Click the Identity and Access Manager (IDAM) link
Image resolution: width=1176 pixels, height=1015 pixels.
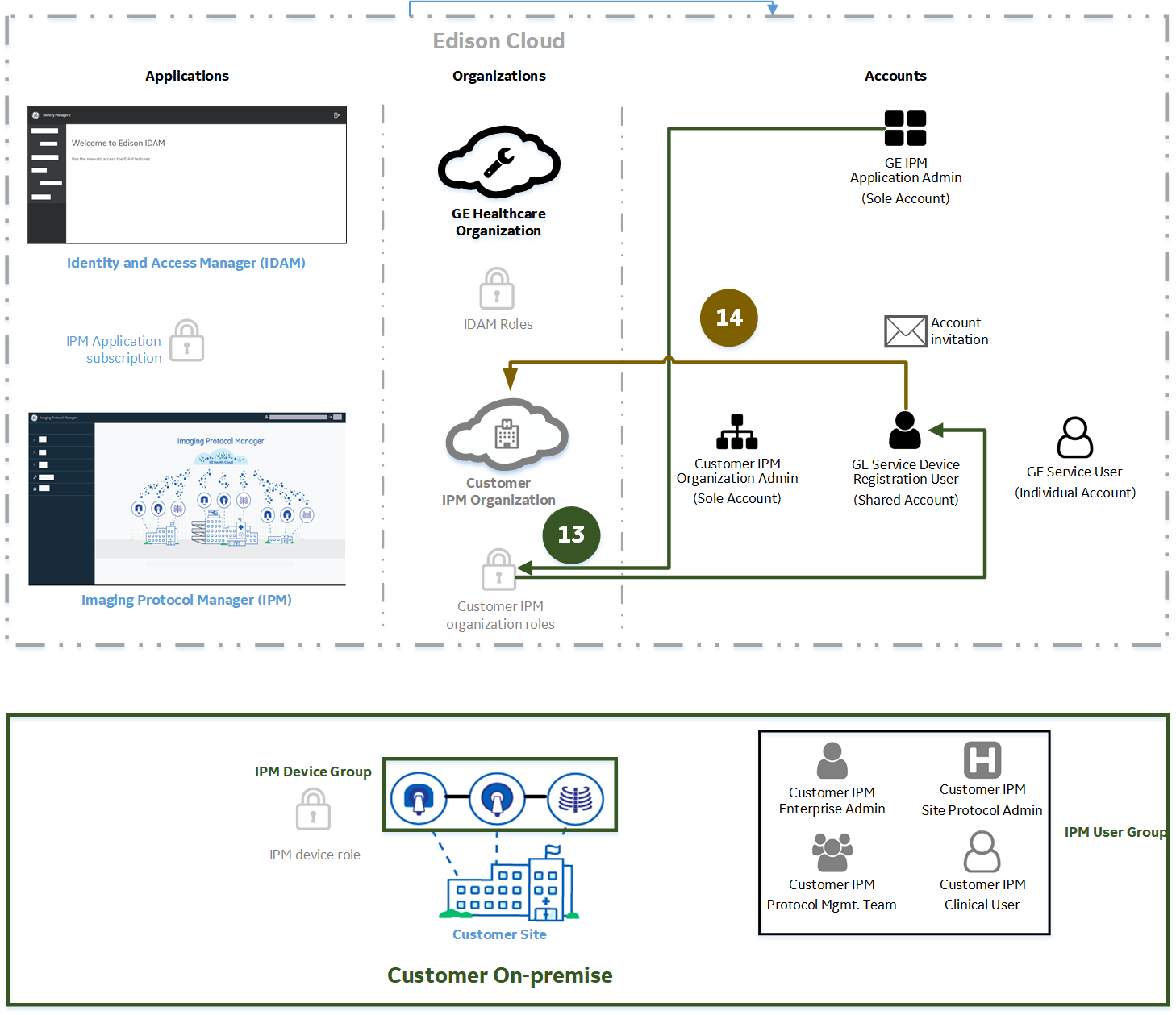coord(186,263)
